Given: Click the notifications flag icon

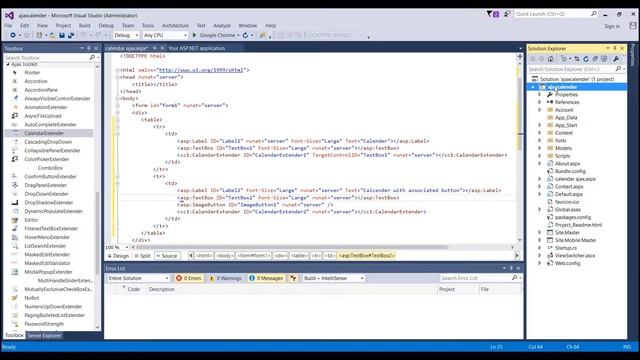Looking at the screenshot, I should 493,14.
